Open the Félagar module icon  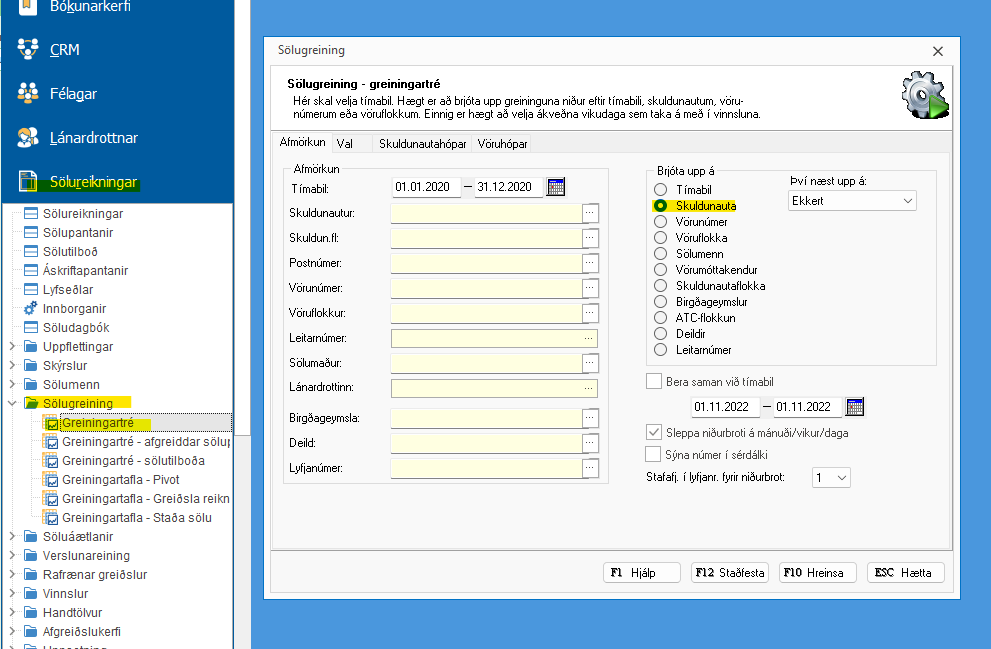28,93
